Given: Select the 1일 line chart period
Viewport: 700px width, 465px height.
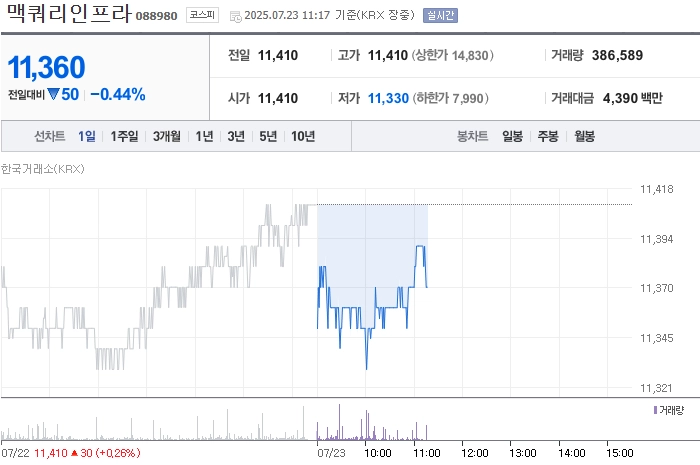Looking at the screenshot, I should 87,136.
